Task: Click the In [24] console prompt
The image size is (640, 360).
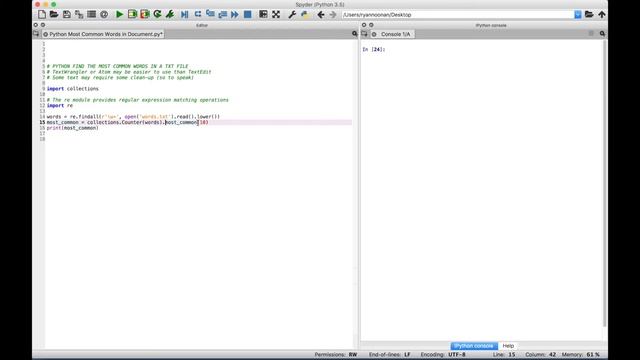Action: coord(373,49)
